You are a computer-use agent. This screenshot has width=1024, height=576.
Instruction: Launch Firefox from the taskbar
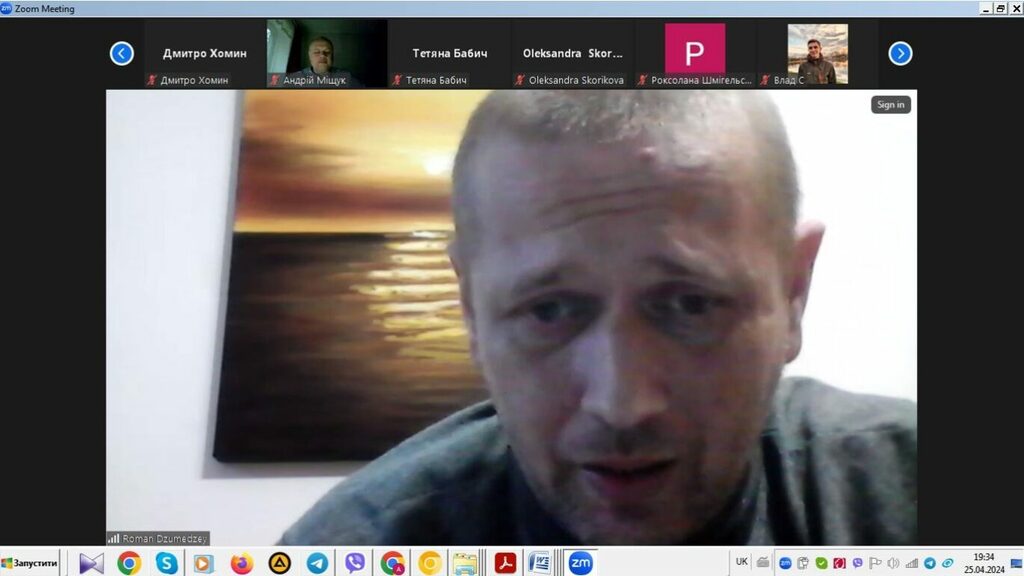[242, 563]
